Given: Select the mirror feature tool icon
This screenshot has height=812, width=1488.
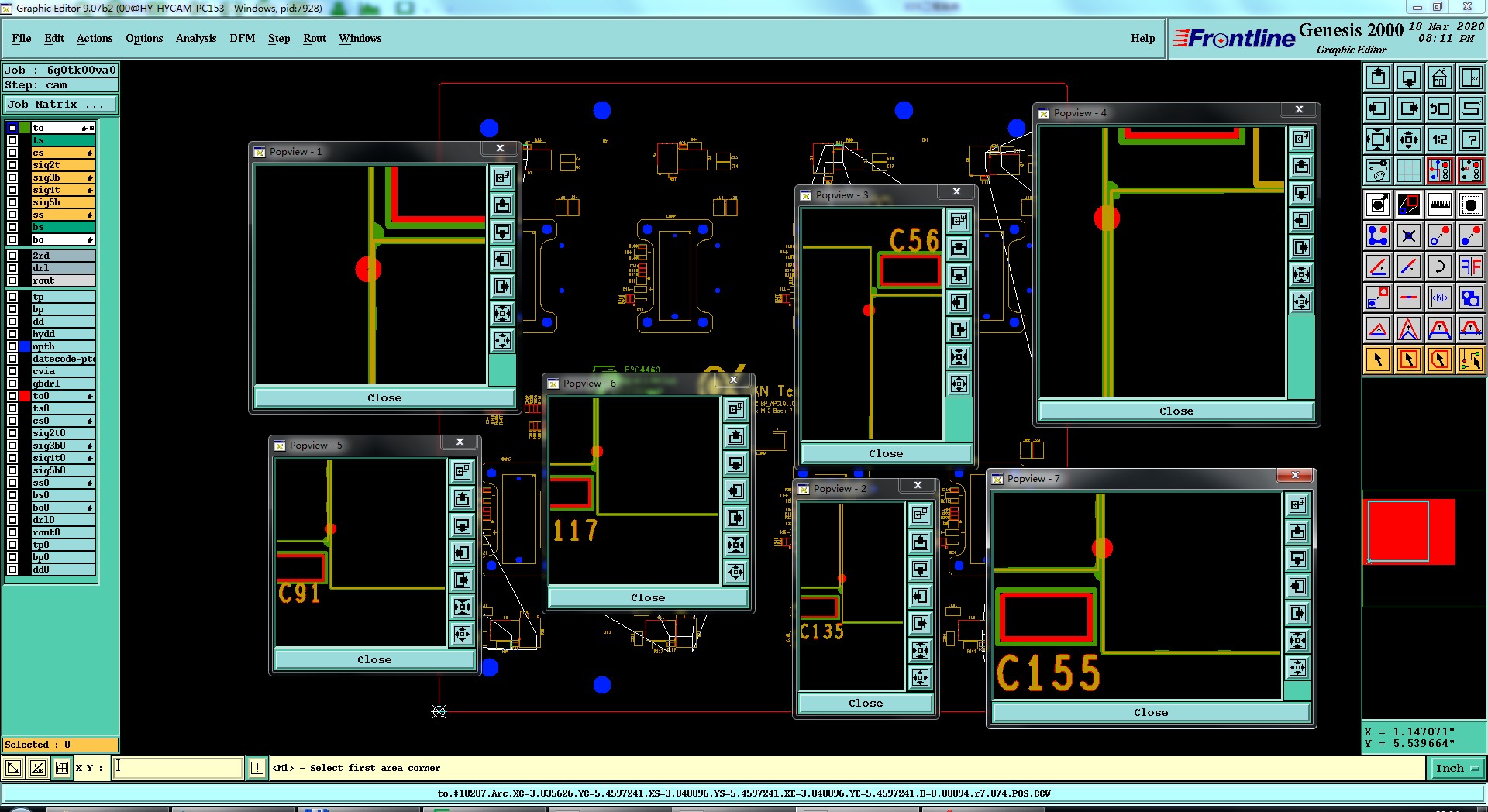Looking at the screenshot, I should 1470,267.
